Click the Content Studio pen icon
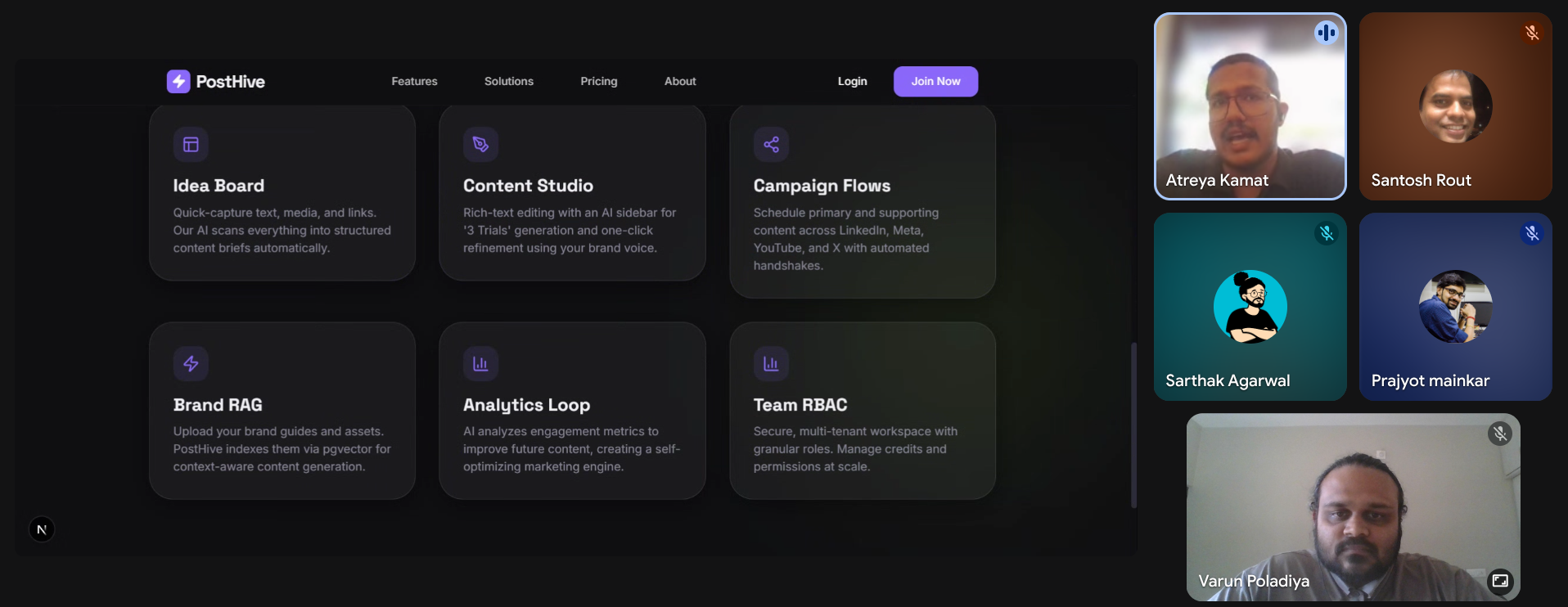This screenshot has height=607, width=1568. coord(480,145)
